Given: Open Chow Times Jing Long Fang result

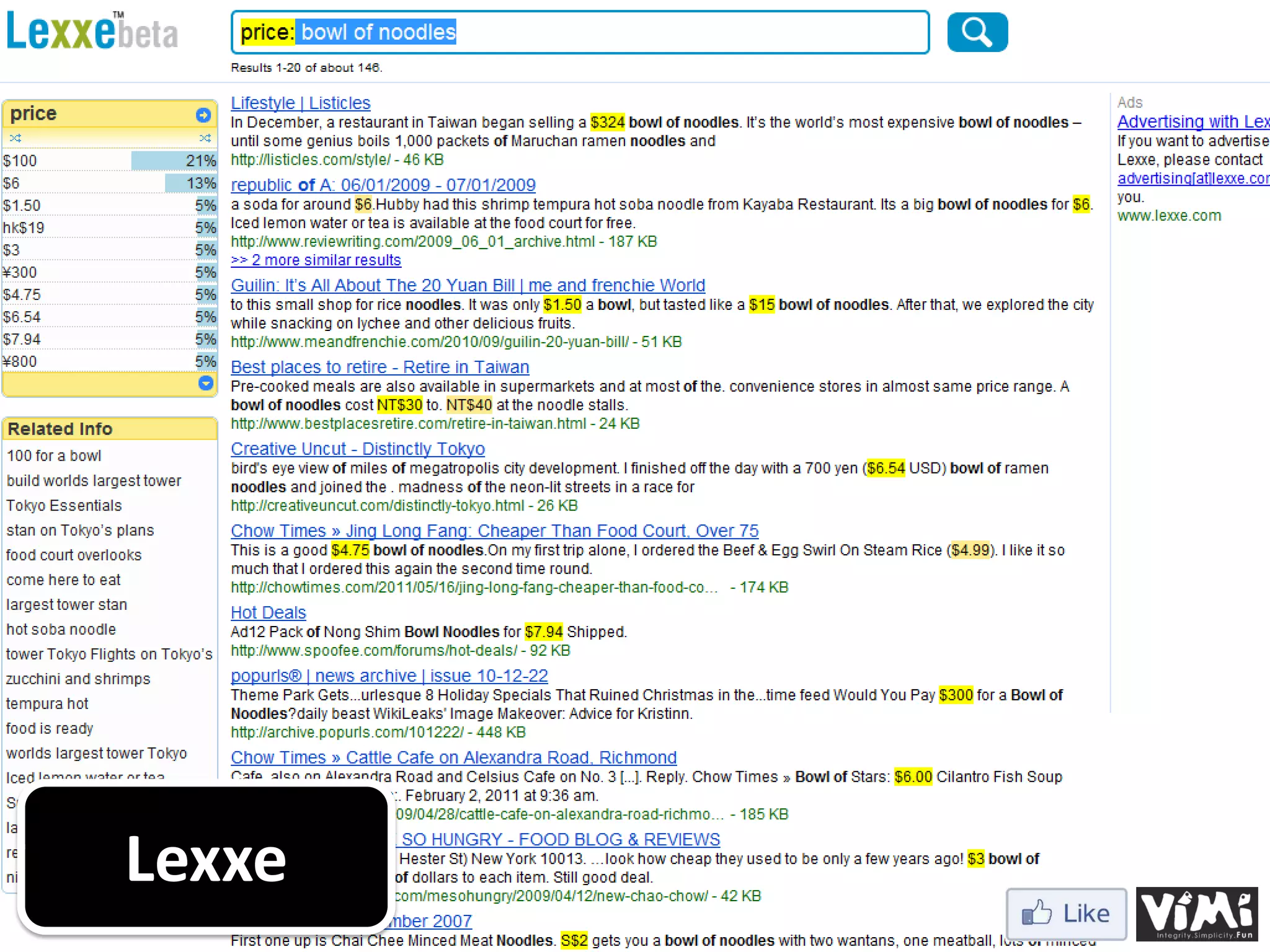Looking at the screenshot, I should coord(495,531).
